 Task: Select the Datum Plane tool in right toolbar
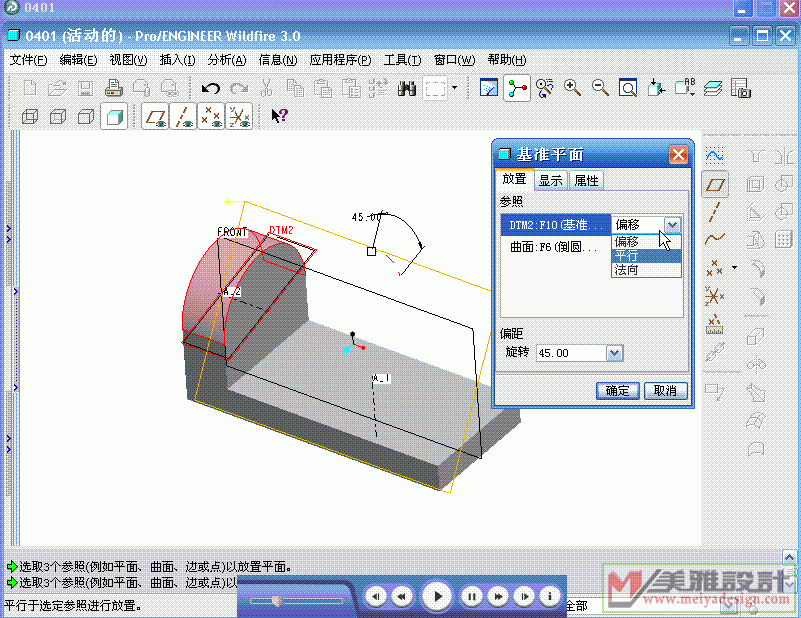(715, 184)
